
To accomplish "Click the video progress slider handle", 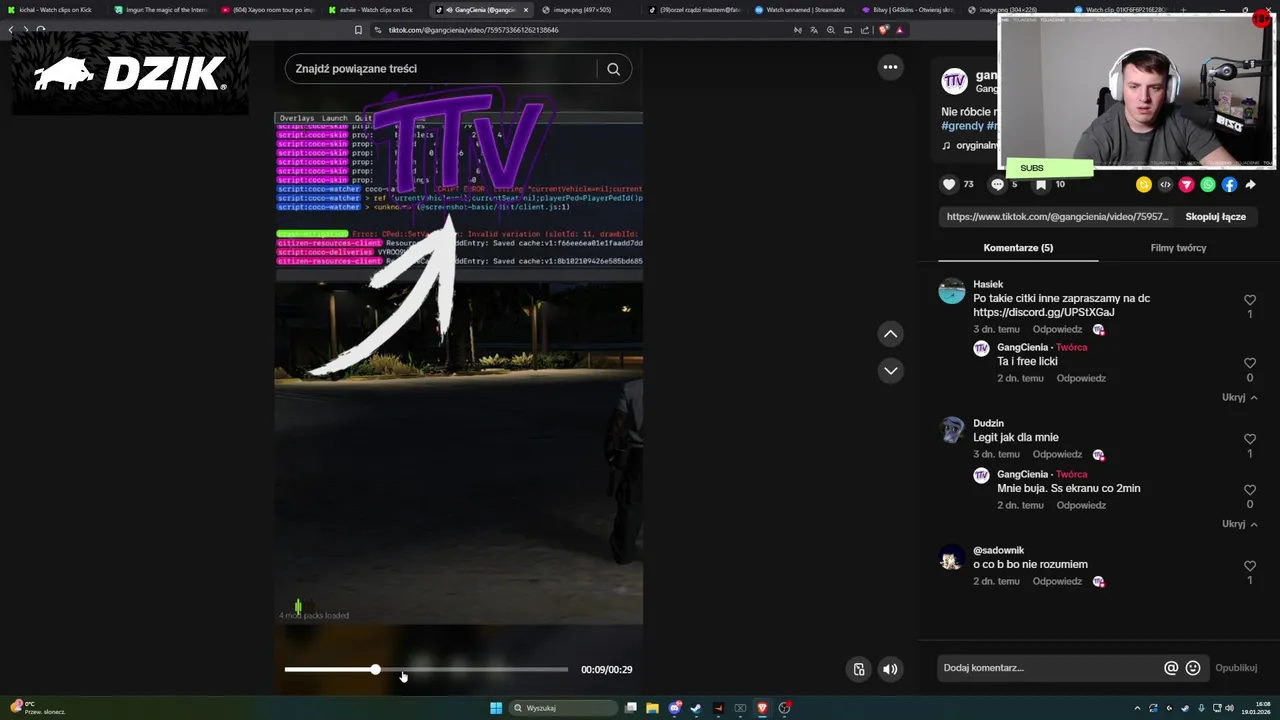I will pyautogui.click(x=376, y=669).
